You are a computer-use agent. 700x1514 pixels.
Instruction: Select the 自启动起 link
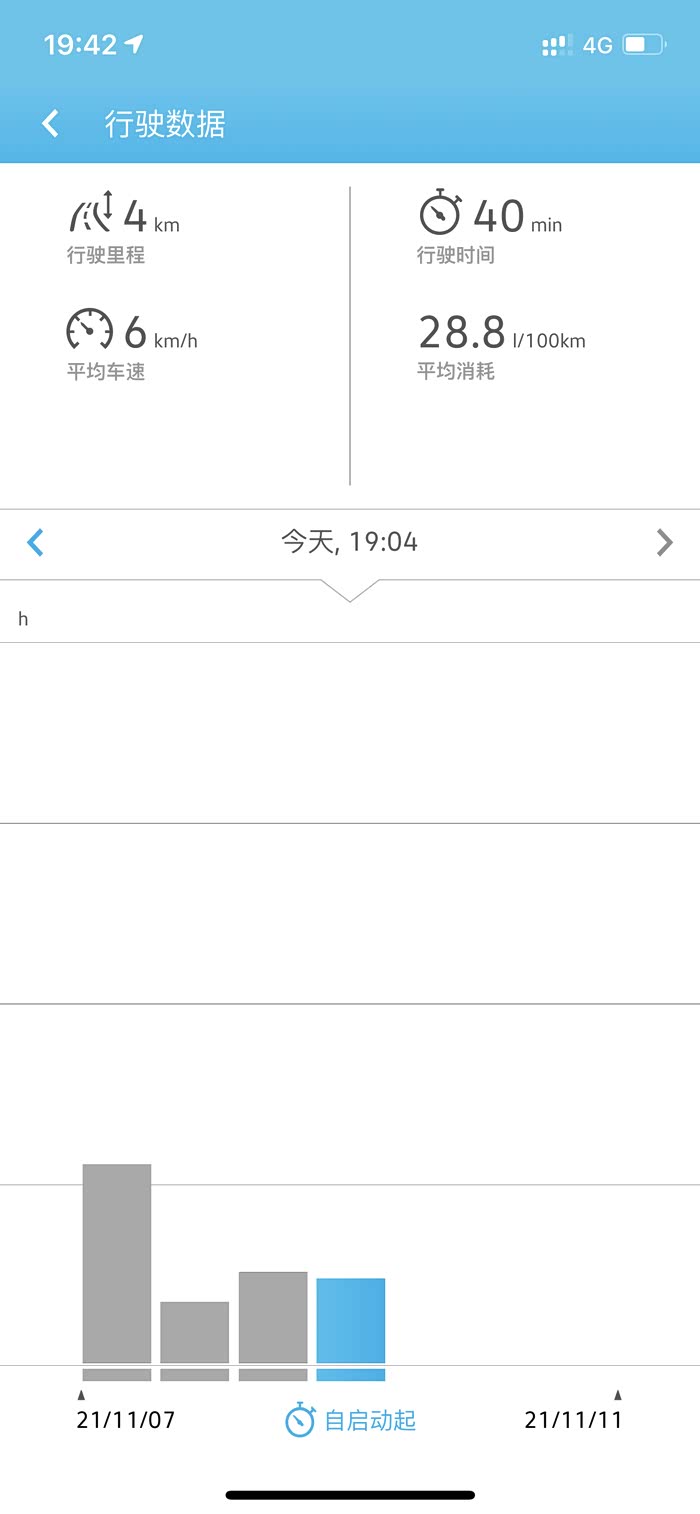[370, 1420]
